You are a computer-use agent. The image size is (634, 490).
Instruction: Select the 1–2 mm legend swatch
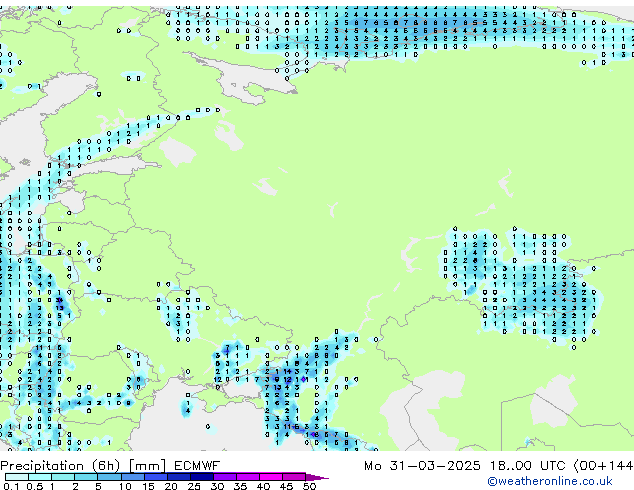pyautogui.click(x=63, y=477)
